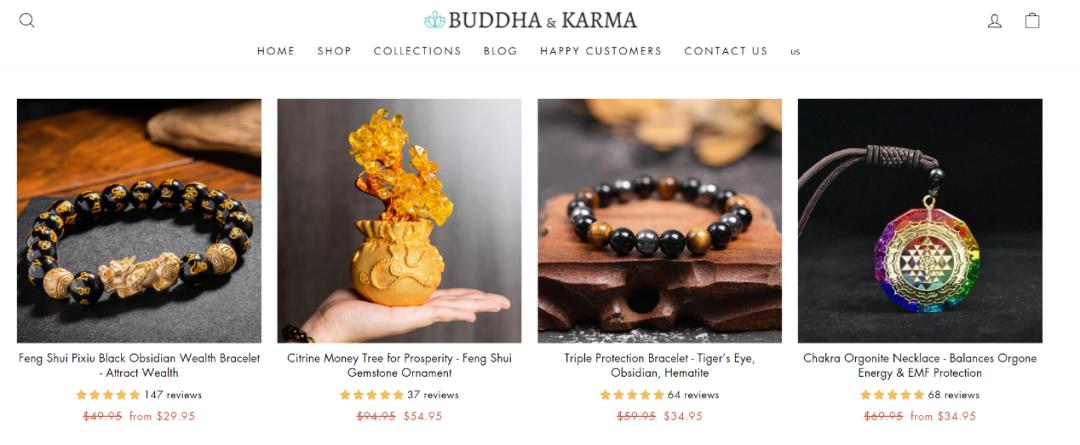Open the US region selector

[x=796, y=52]
